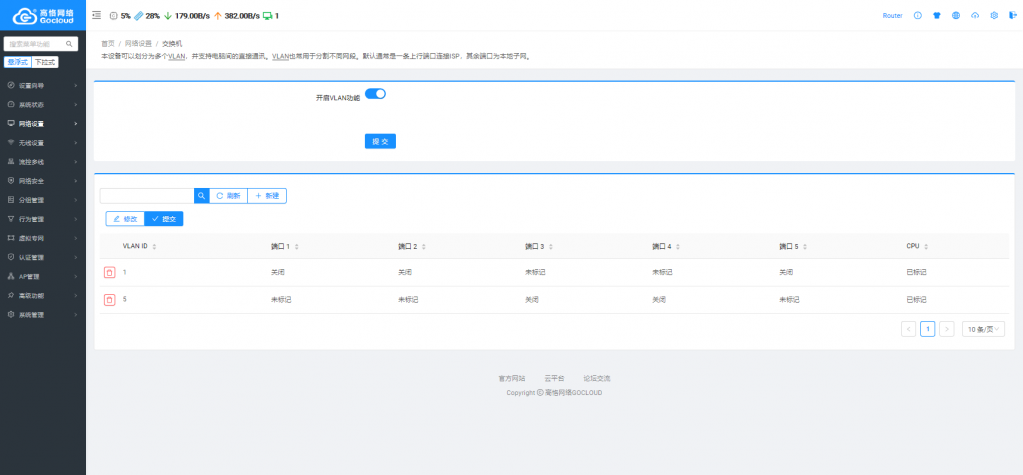Image resolution: width=1023 pixels, height=475 pixels.
Task: Open the 10 条/页 page size dropdown
Action: 983,329
